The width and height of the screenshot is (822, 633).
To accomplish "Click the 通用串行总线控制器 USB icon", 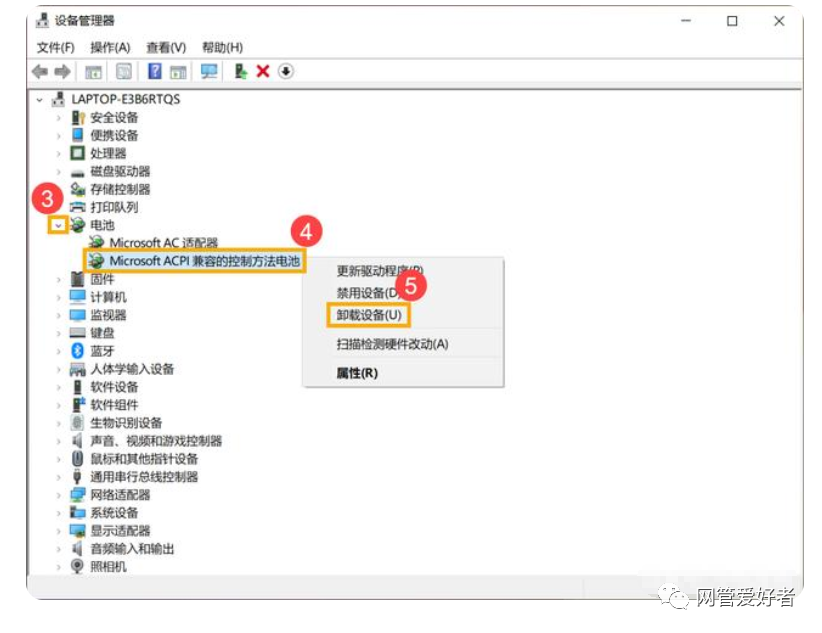I will tap(77, 477).
